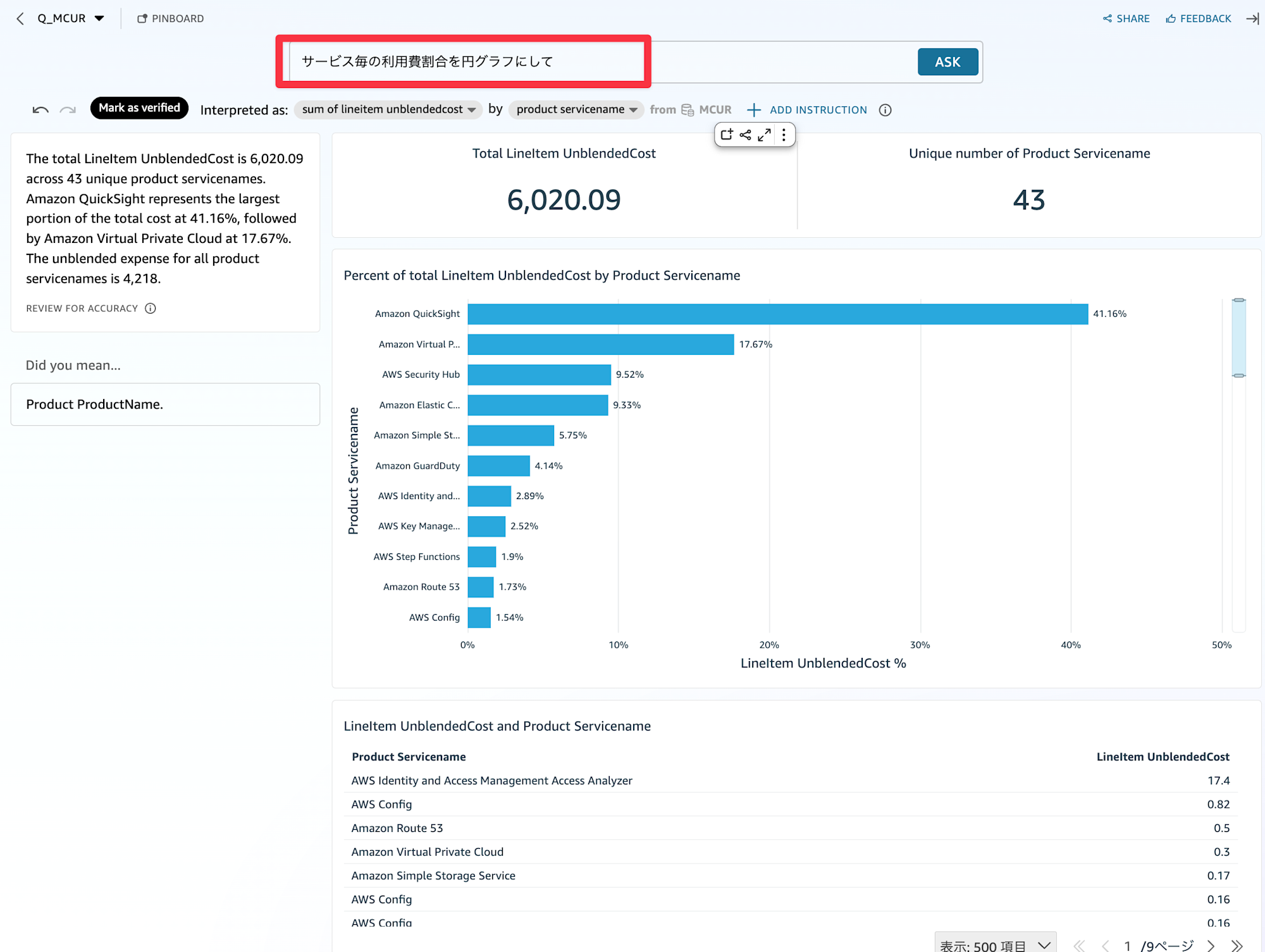The image size is (1265, 952).
Task: Send feedback via the FEEDBACK button
Action: coord(1199,18)
